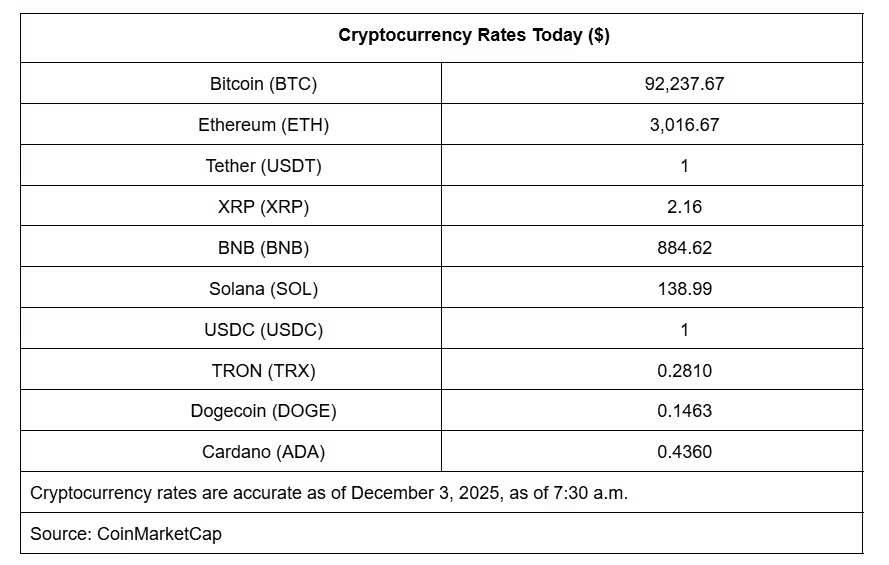Viewport: 889px width, 565px height.
Task: Select the USDC (USDC) name cell
Action: point(263,330)
